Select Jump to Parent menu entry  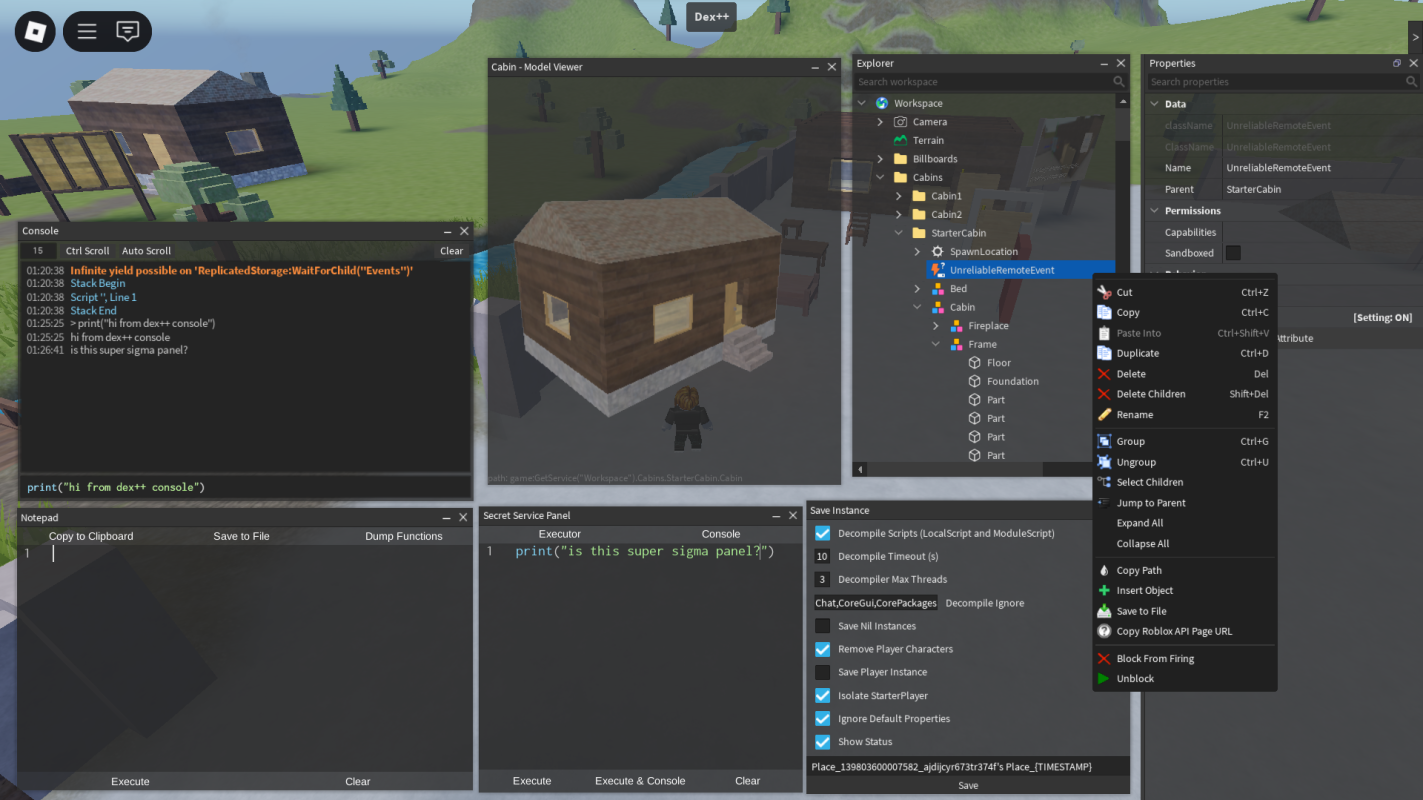click(1185, 503)
